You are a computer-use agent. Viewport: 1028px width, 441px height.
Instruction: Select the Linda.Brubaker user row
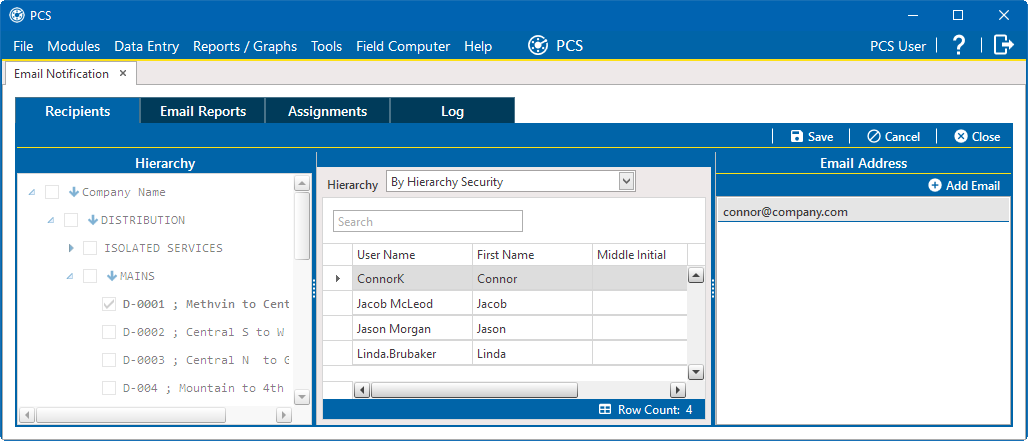505,354
